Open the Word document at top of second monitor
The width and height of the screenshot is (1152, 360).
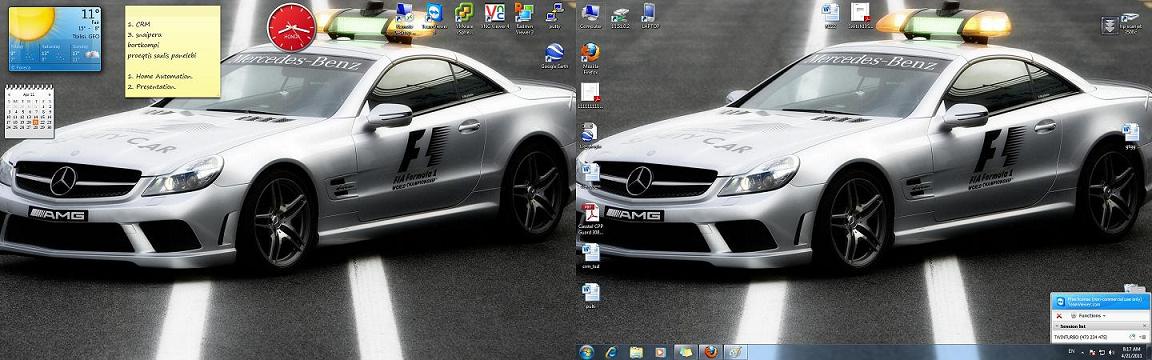(831, 15)
